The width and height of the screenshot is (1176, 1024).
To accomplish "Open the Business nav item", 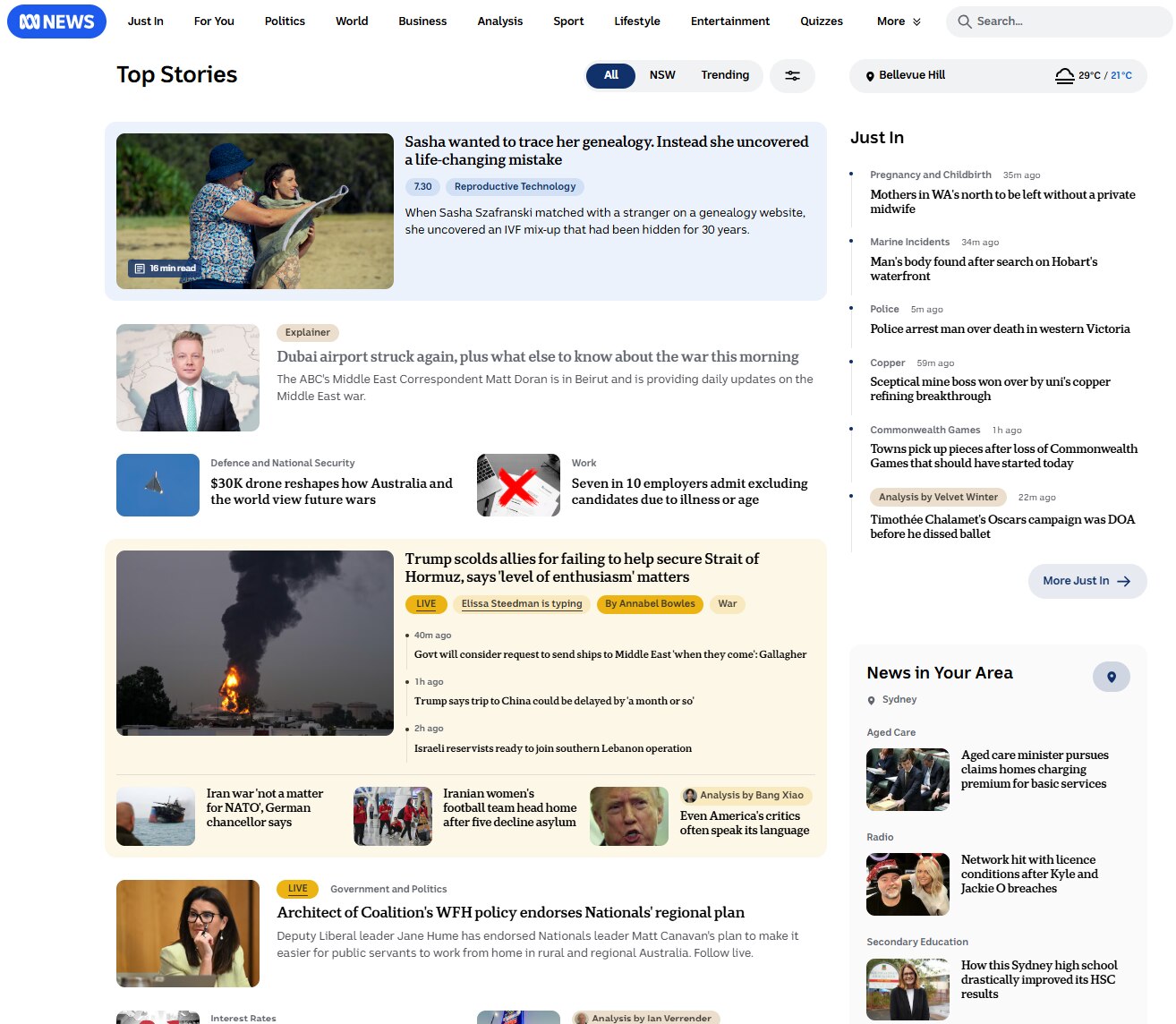I will (422, 21).
